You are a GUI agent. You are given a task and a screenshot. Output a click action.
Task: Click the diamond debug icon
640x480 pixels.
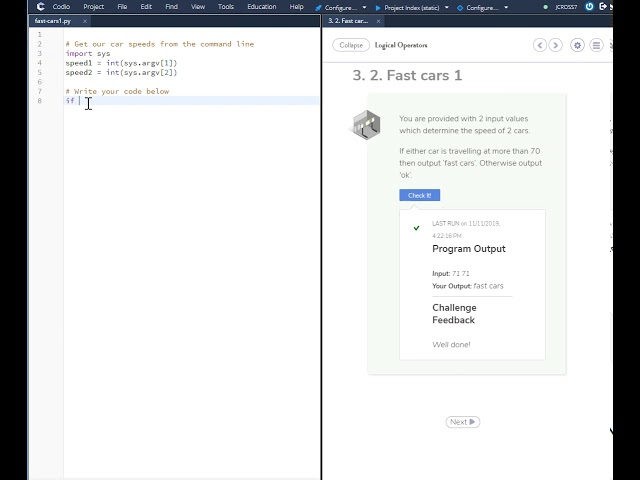click(460, 8)
